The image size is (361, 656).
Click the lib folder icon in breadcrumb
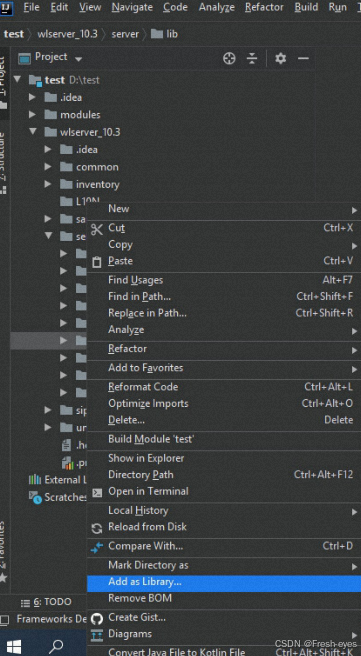pos(157,34)
